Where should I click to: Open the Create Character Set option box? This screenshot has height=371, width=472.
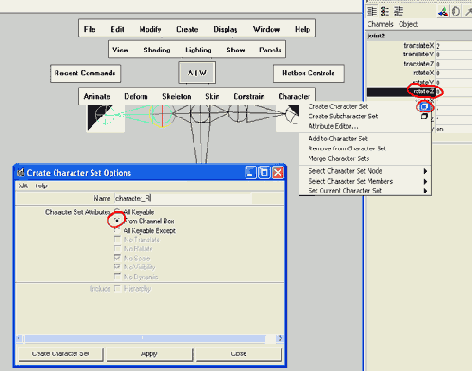(424, 107)
